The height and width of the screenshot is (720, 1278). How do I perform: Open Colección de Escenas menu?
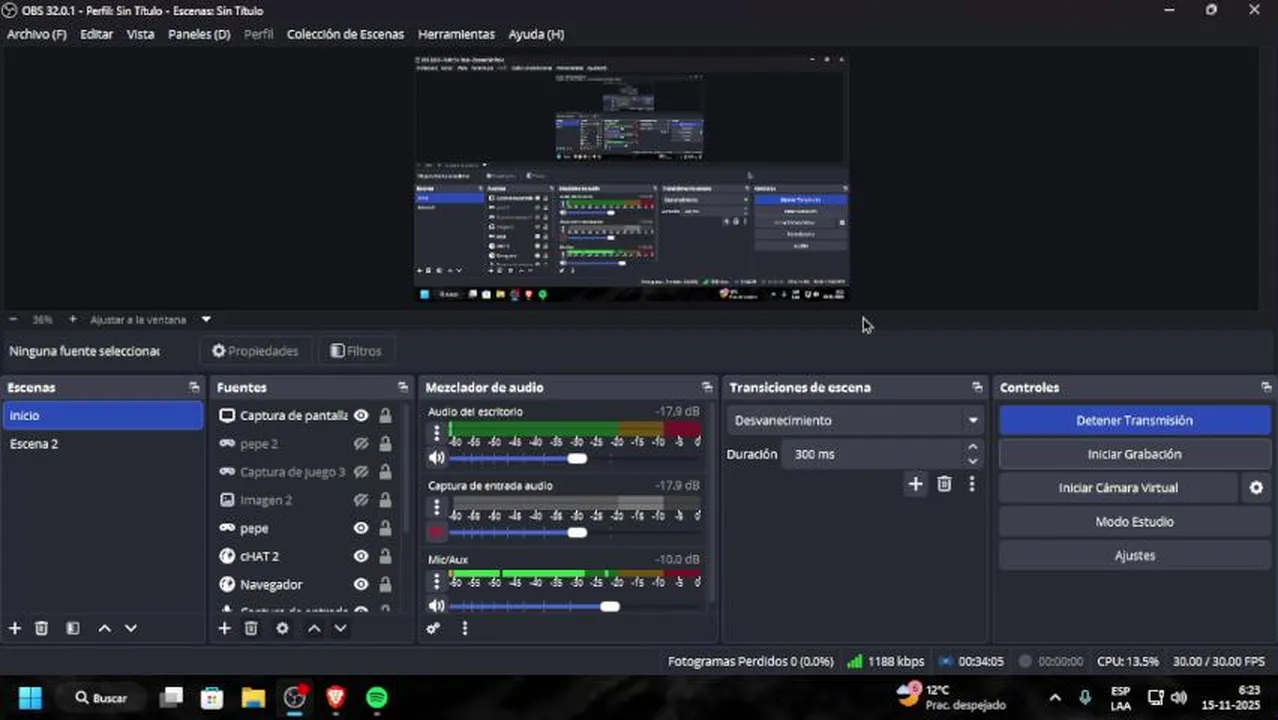pyautogui.click(x=345, y=34)
